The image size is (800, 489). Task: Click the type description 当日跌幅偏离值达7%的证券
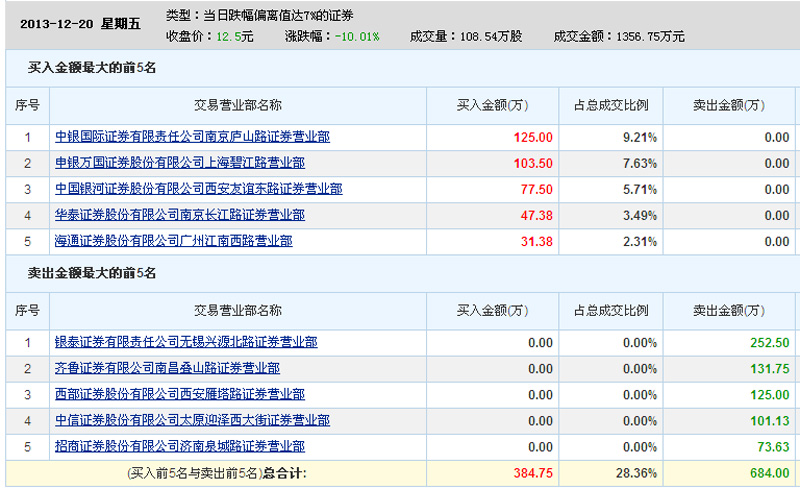279,16
